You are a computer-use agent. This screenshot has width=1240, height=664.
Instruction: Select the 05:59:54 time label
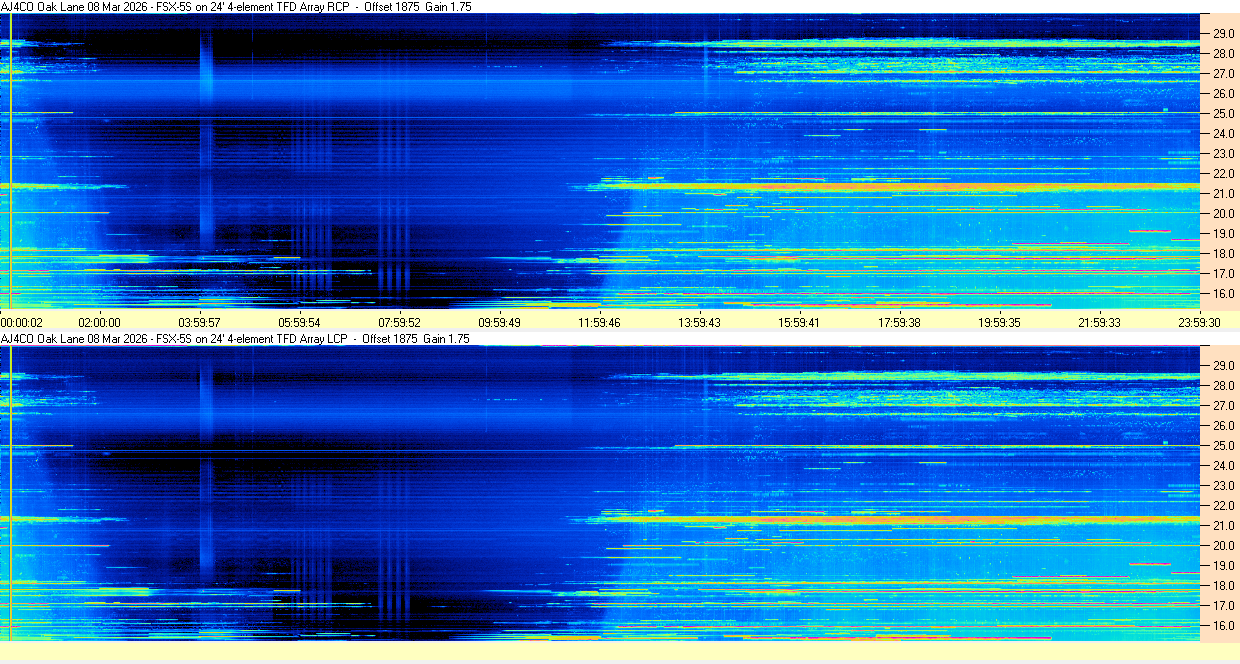point(300,322)
